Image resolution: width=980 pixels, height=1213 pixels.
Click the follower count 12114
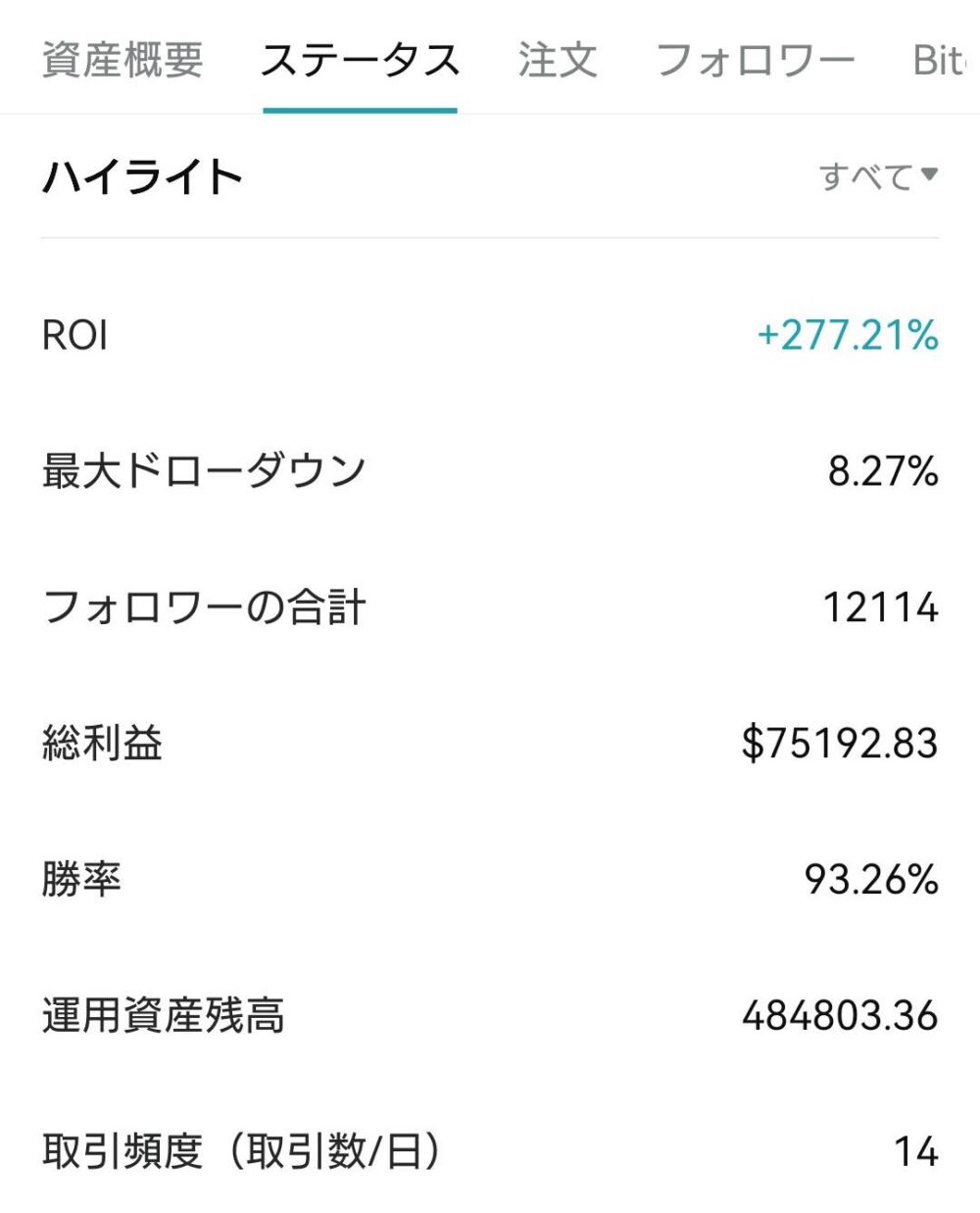(880, 607)
